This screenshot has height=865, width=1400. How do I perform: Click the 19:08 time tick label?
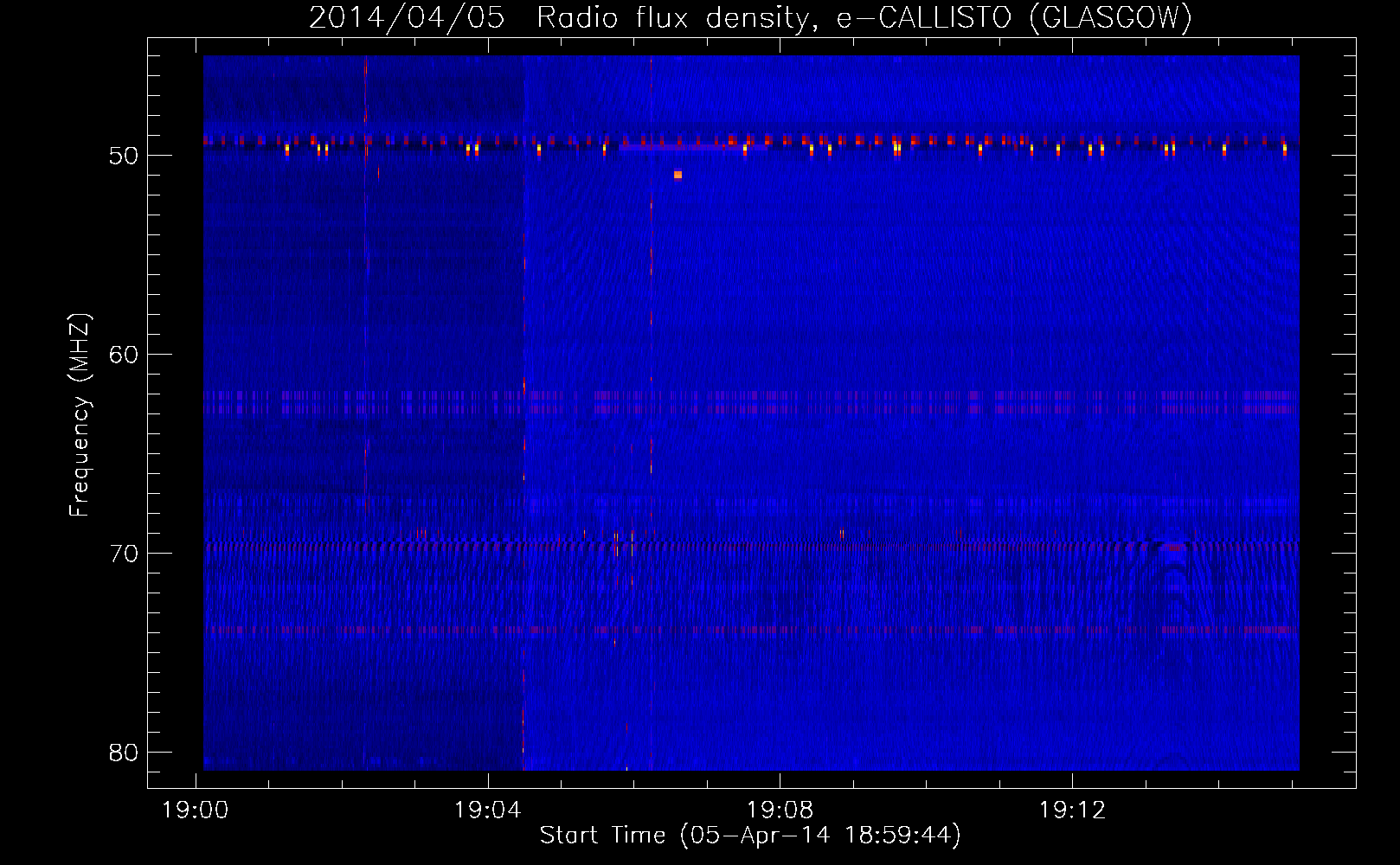tap(780, 811)
